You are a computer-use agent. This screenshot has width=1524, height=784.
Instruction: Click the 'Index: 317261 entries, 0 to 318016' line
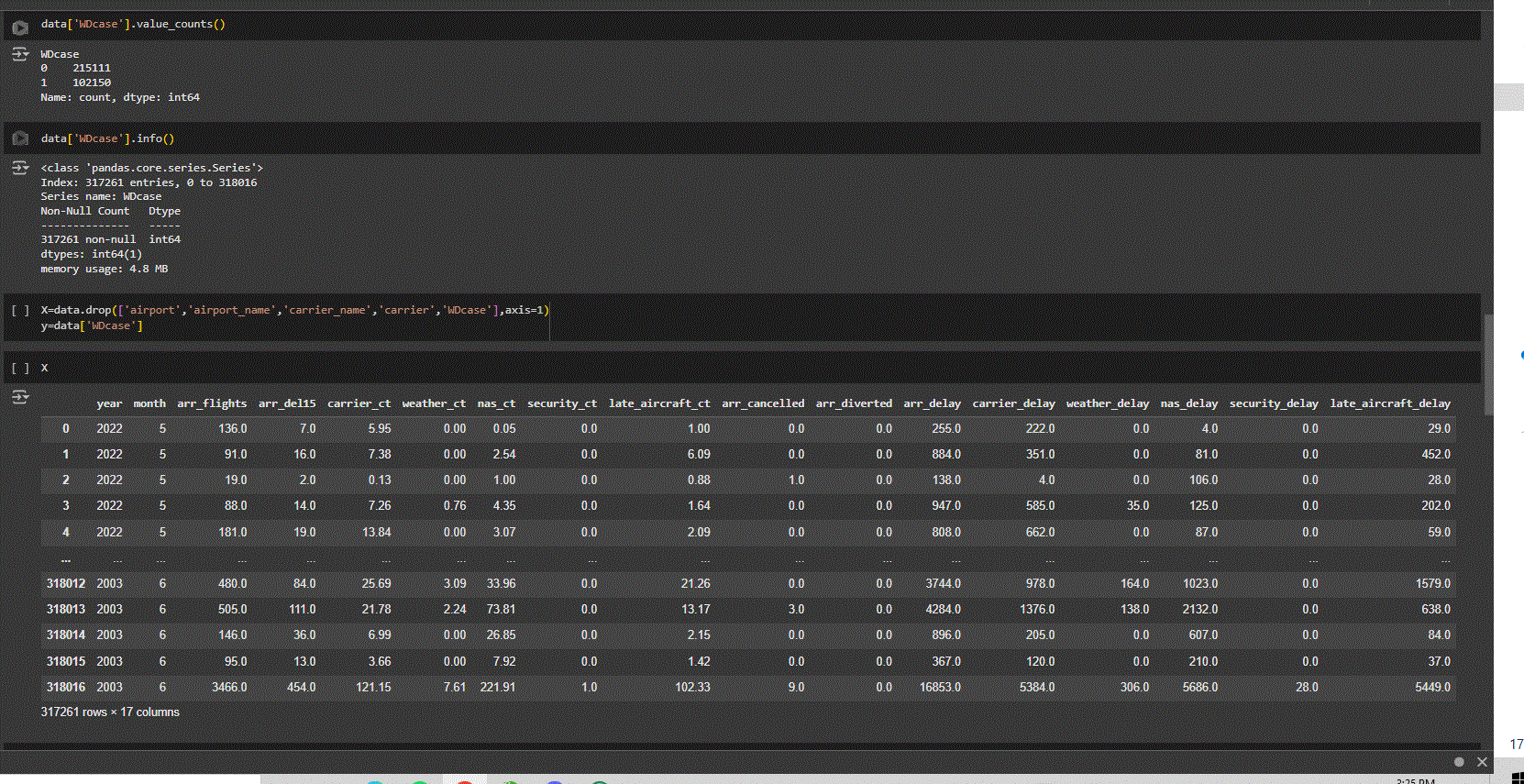tap(149, 182)
